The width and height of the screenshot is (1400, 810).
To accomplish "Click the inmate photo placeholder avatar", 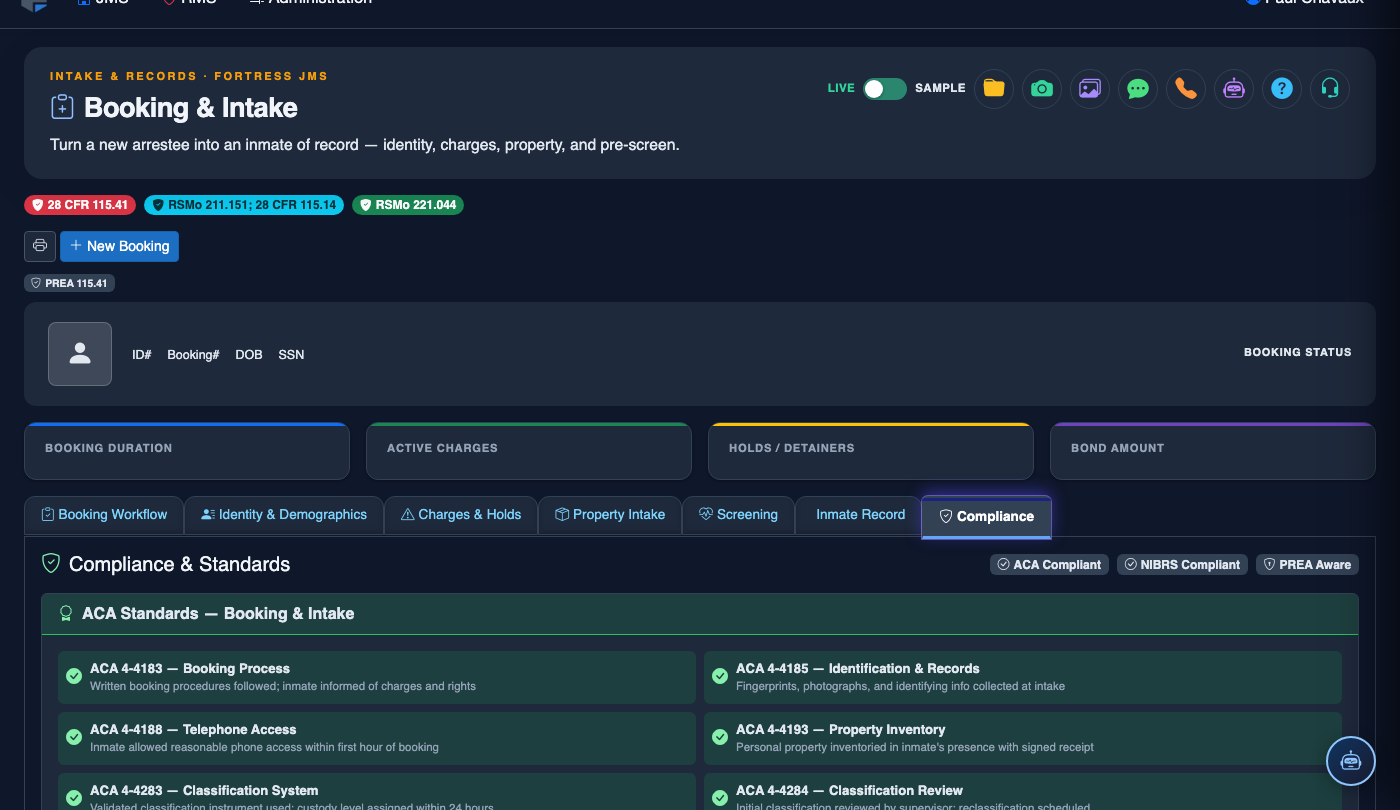I will (x=80, y=354).
